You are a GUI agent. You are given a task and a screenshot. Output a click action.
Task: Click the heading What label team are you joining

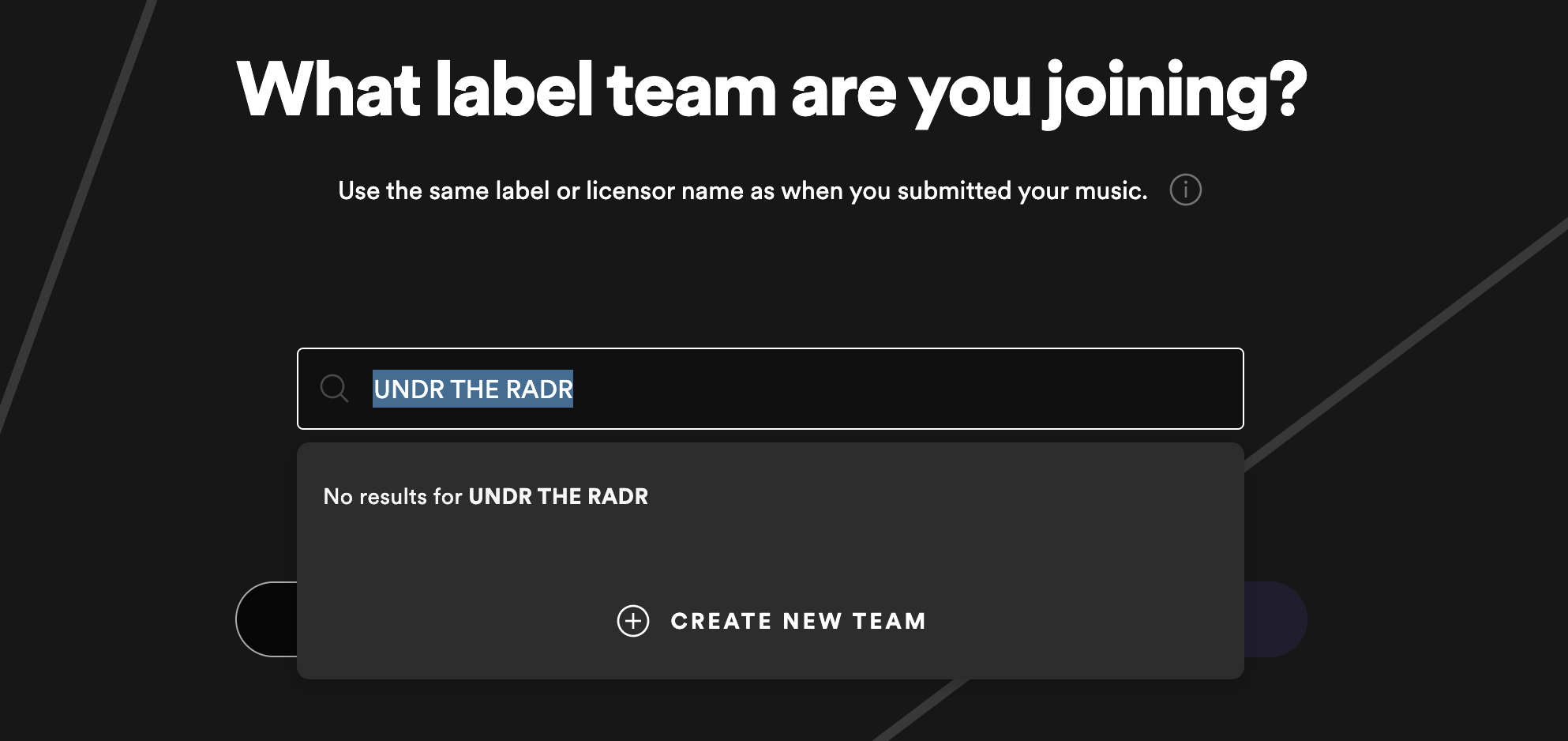[770, 91]
